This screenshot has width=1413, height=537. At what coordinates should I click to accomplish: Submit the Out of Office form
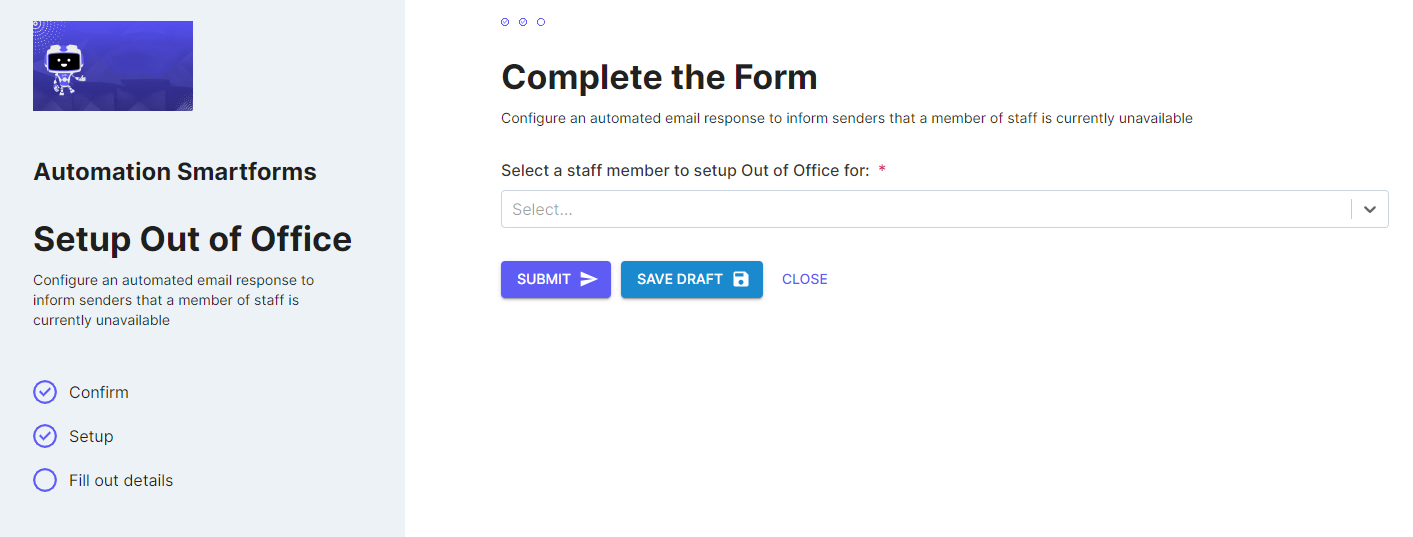tap(556, 279)
